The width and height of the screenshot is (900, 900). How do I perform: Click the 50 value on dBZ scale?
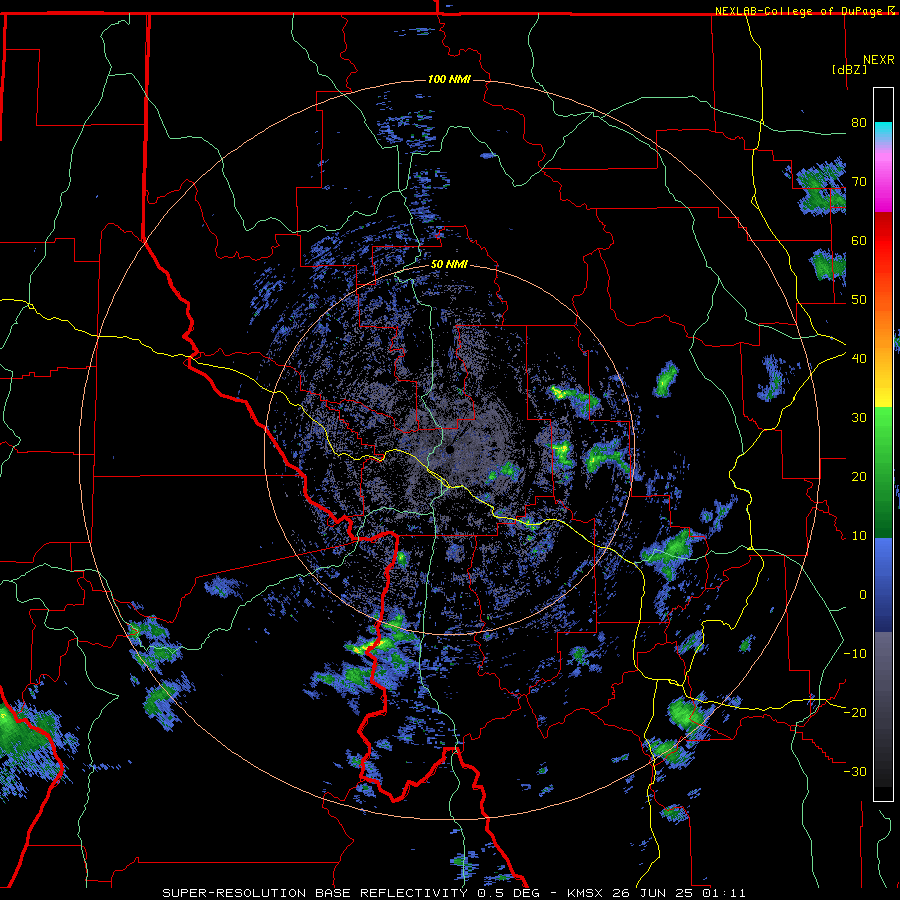[859, 300]
